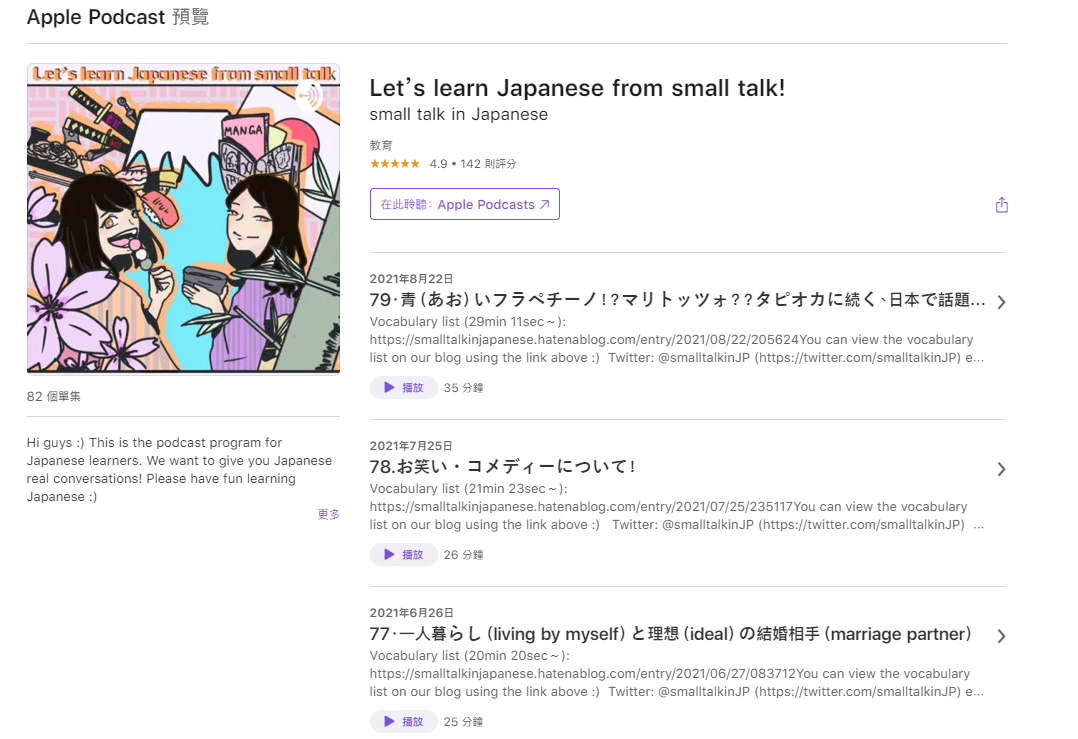Show more podcast description via 更多
The width and height of the screenshot is (1078, 739).
tap(329, 514)
